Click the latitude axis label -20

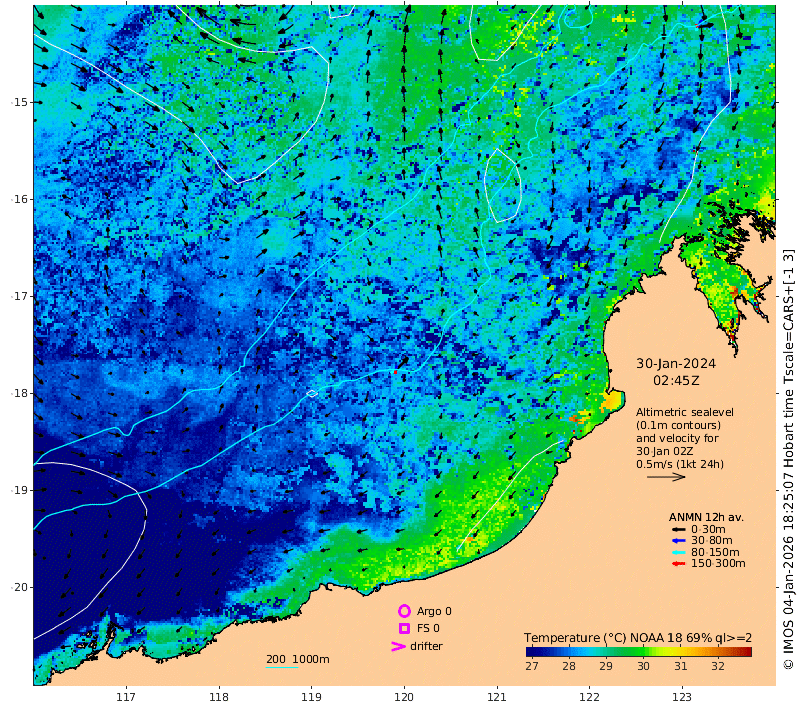click(x=19, y=587)
